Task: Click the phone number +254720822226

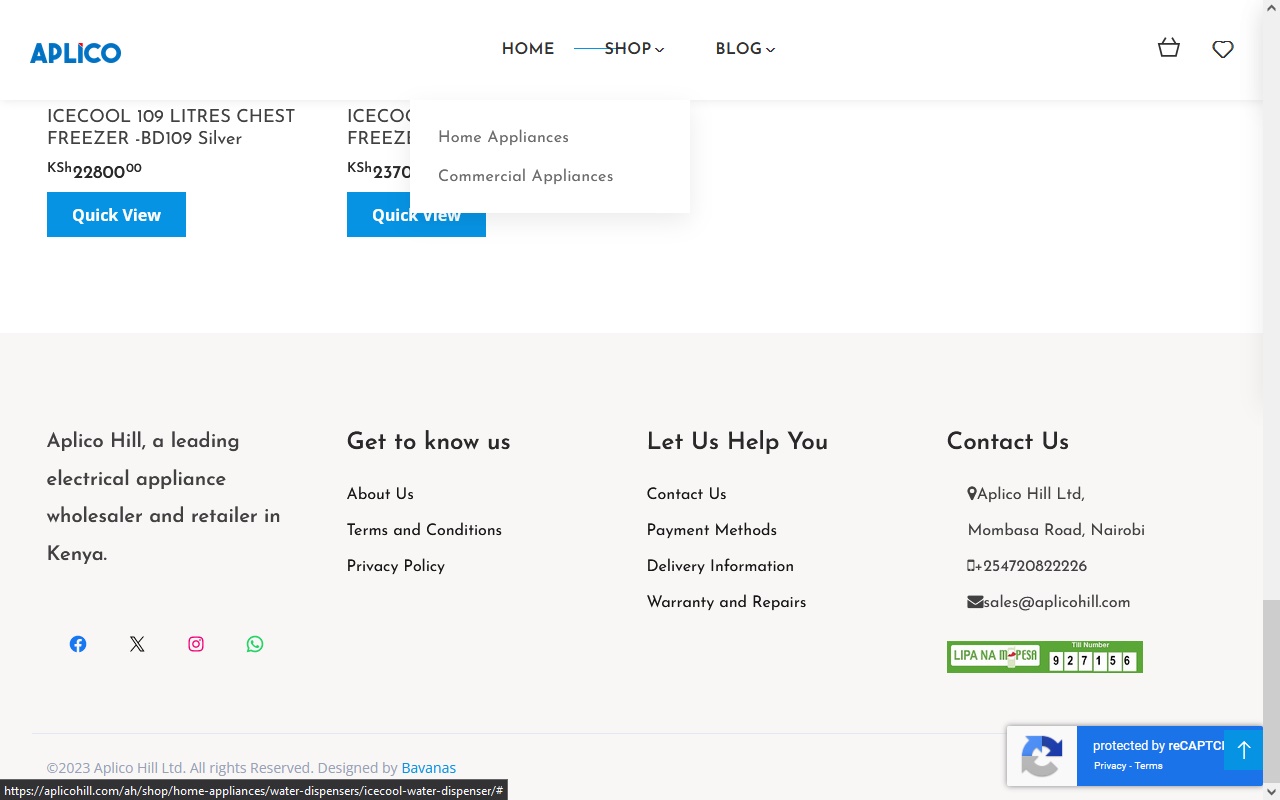Action: (x=1030, y=566)
